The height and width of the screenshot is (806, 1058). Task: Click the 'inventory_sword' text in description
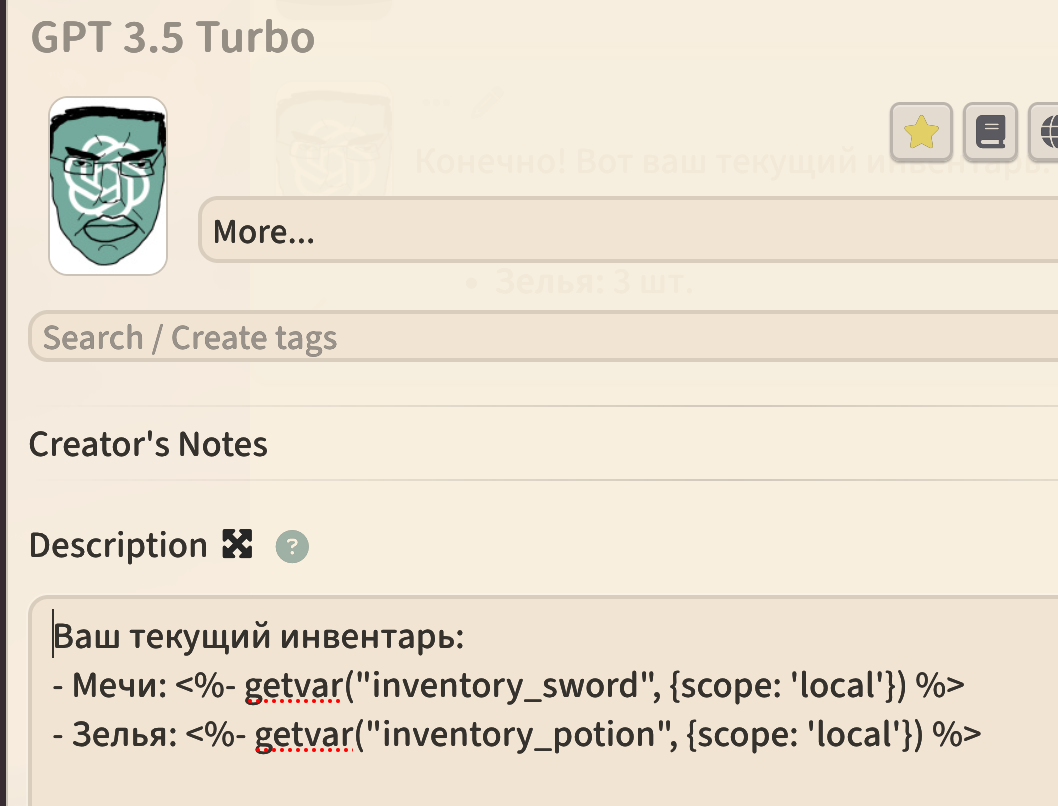click(505, 686)
